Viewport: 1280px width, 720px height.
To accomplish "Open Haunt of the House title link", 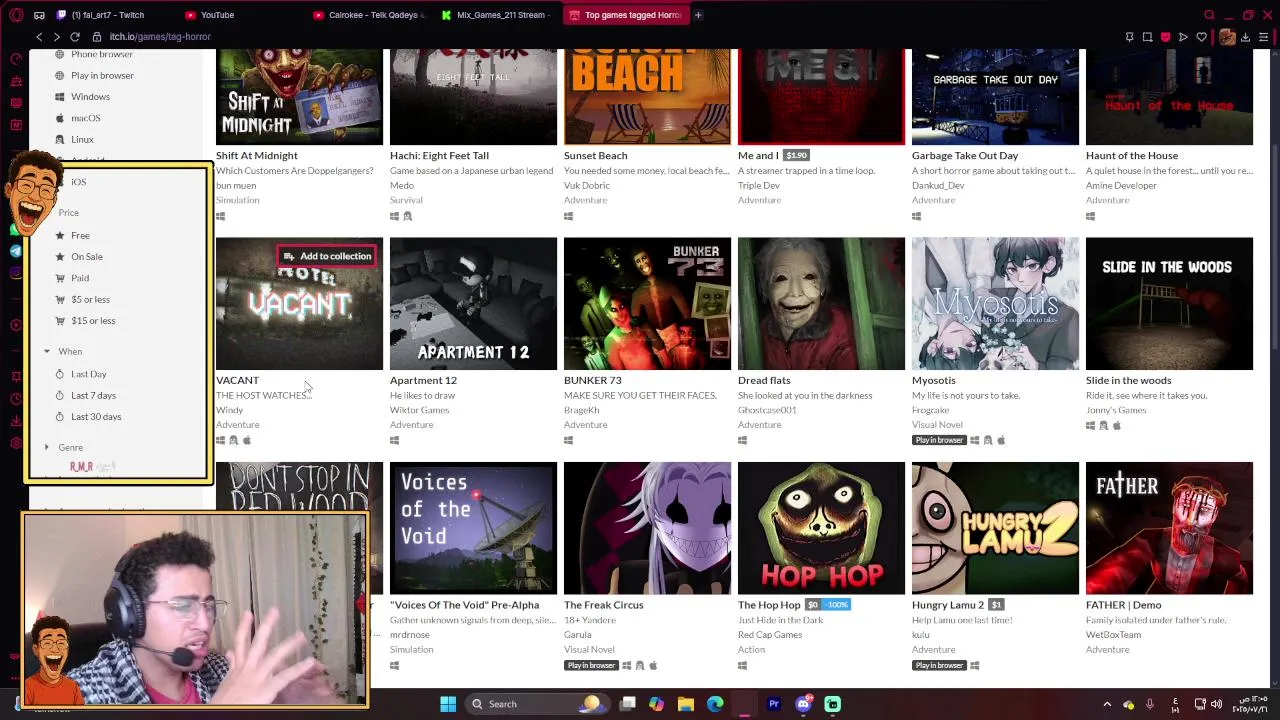I will pyautogui.click(x=1131, y=156).
